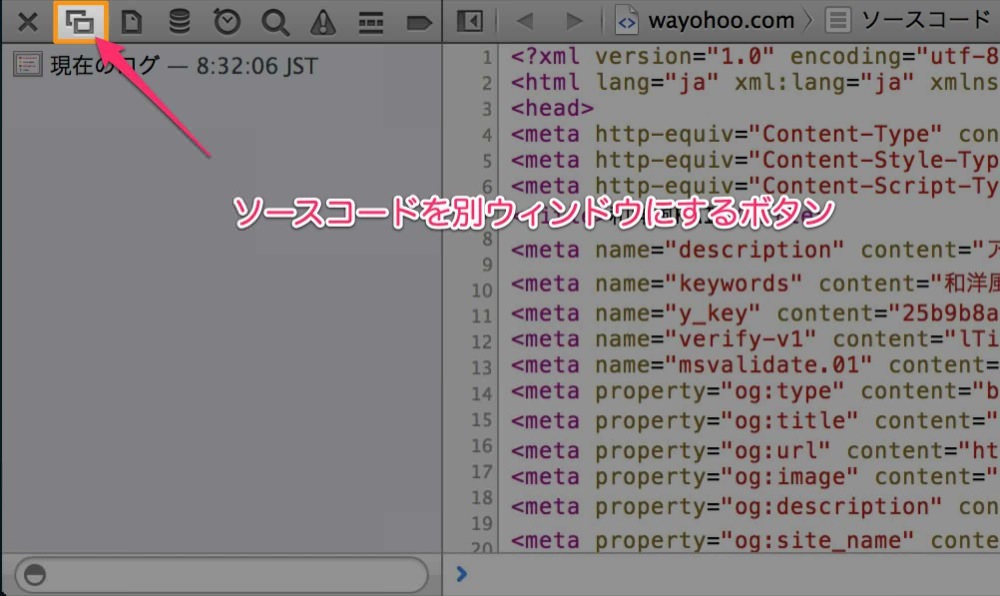Select wayohoo.com in the path bar
This screenshot has height=596, width=1000.
pos(721,20)
